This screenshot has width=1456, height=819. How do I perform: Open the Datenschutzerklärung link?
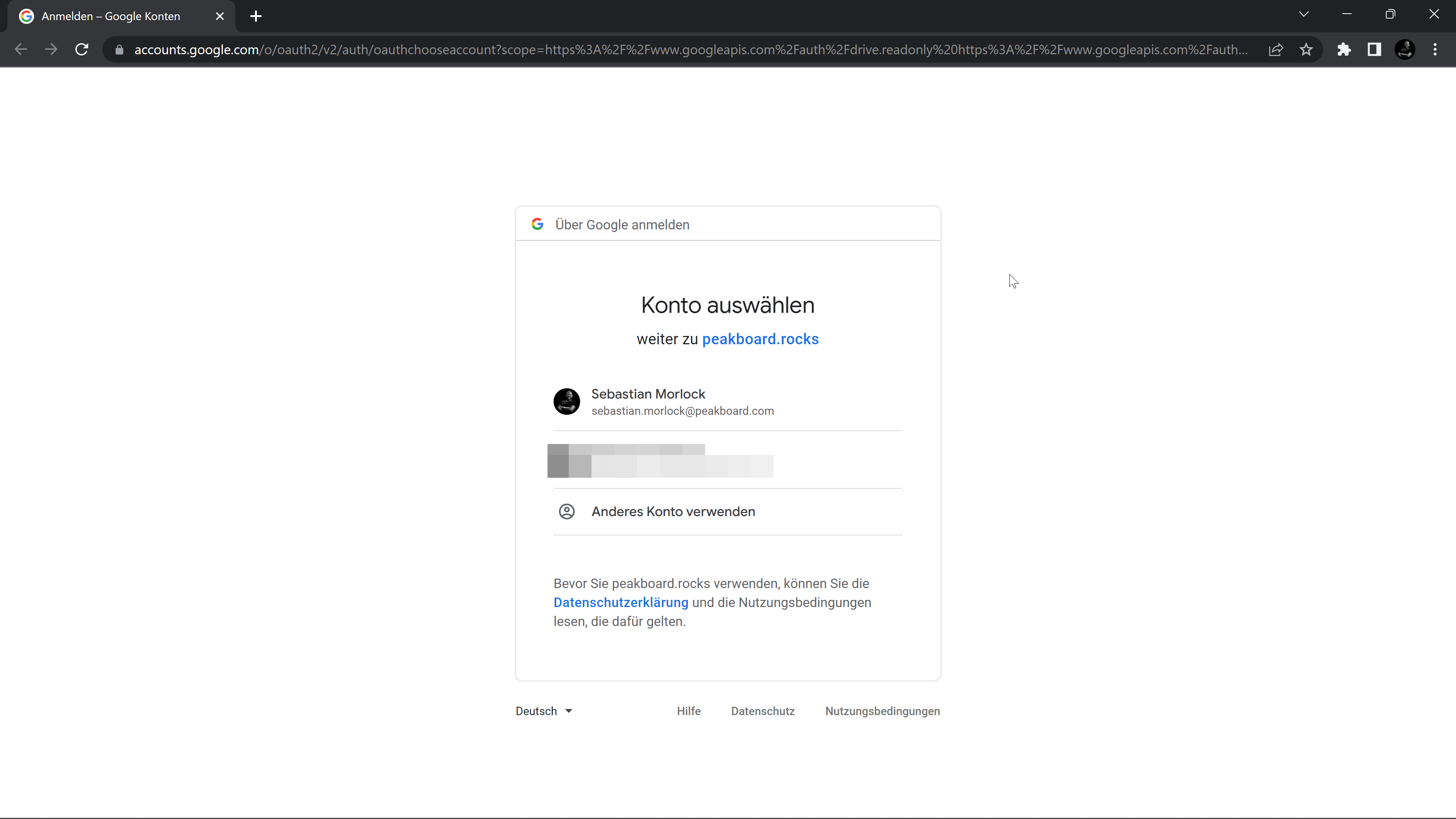621,602
